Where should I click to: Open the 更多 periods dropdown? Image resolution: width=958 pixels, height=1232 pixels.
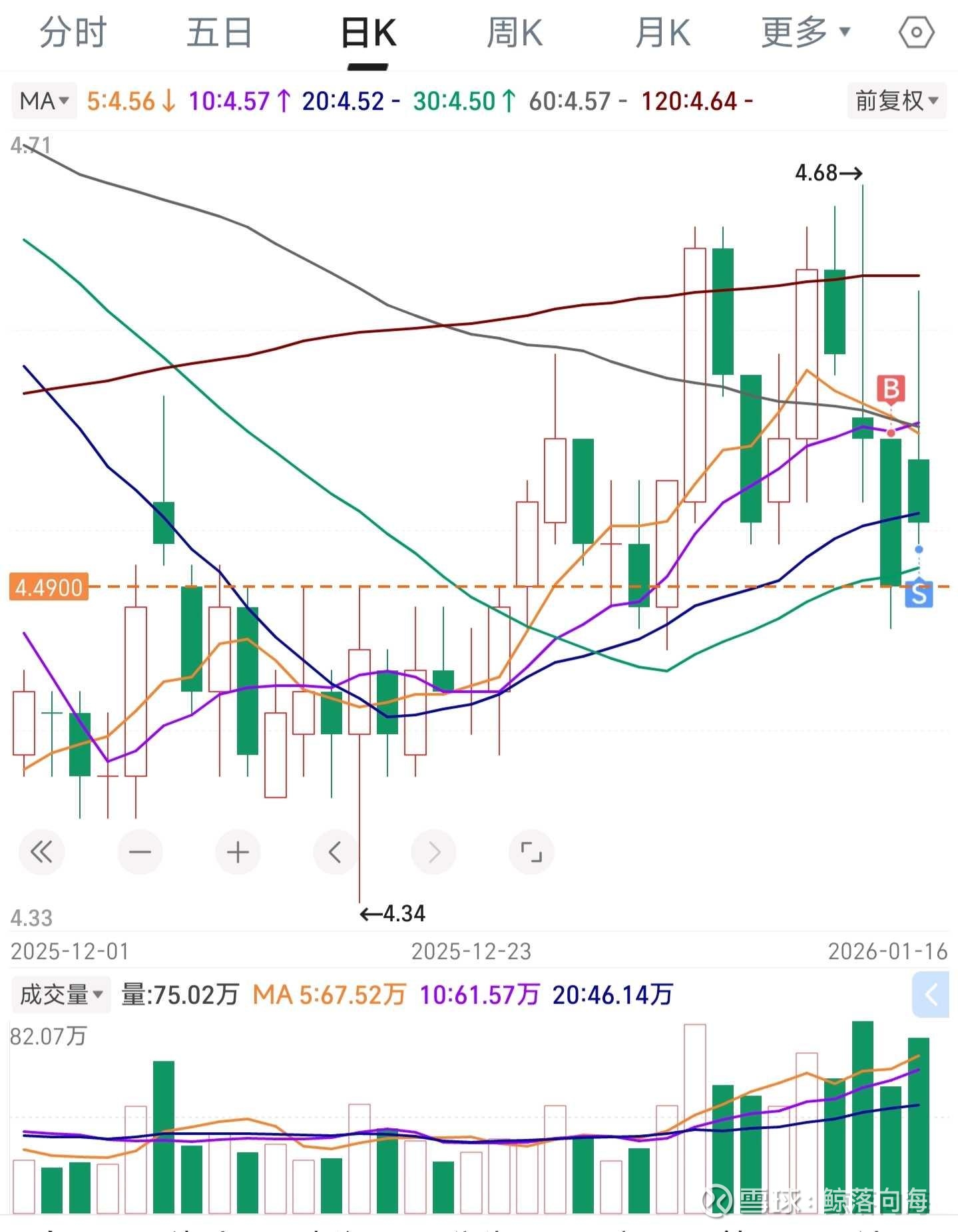coord(806,33)
